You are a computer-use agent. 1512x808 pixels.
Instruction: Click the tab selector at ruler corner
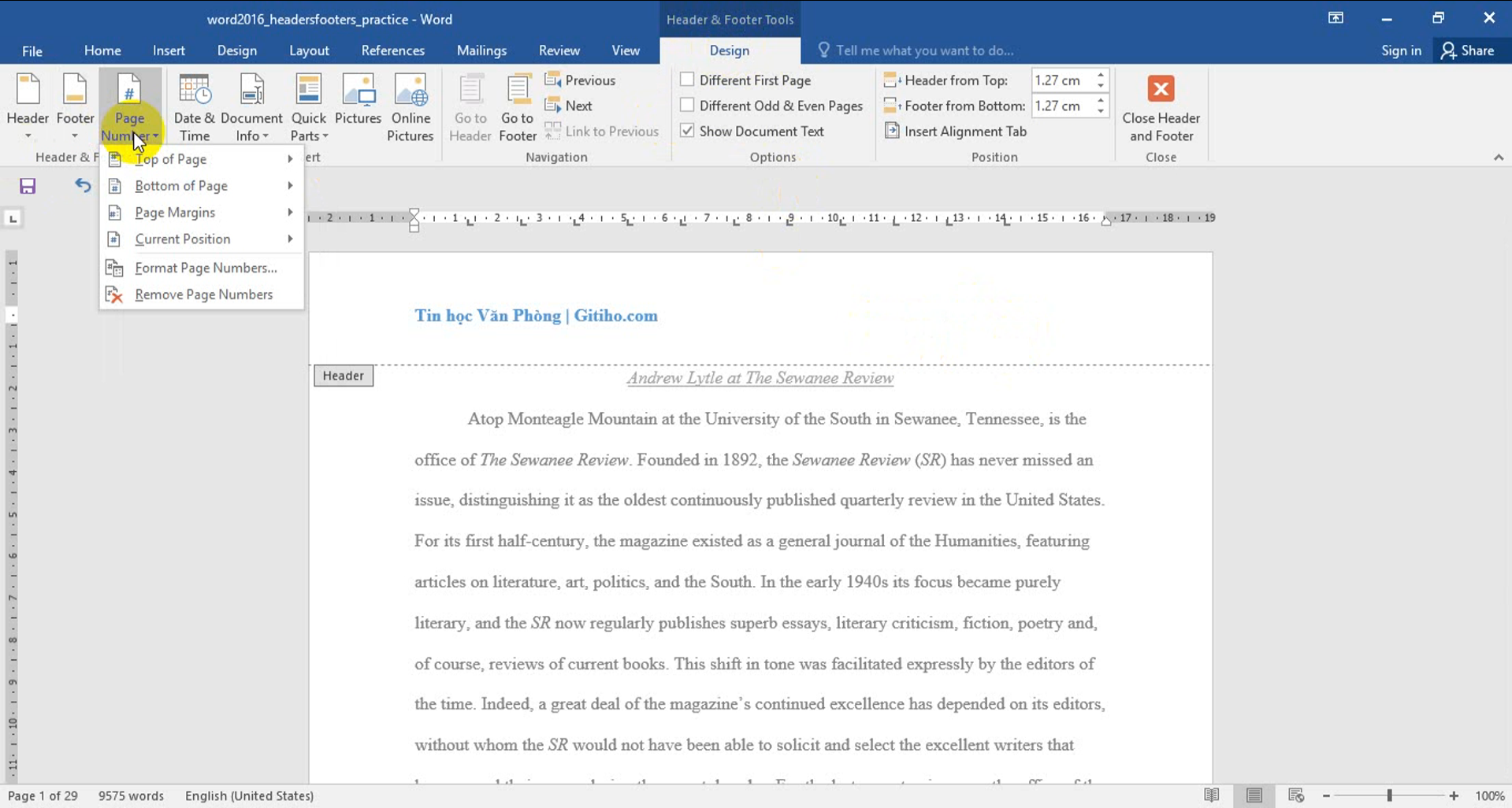pos(13,218)
